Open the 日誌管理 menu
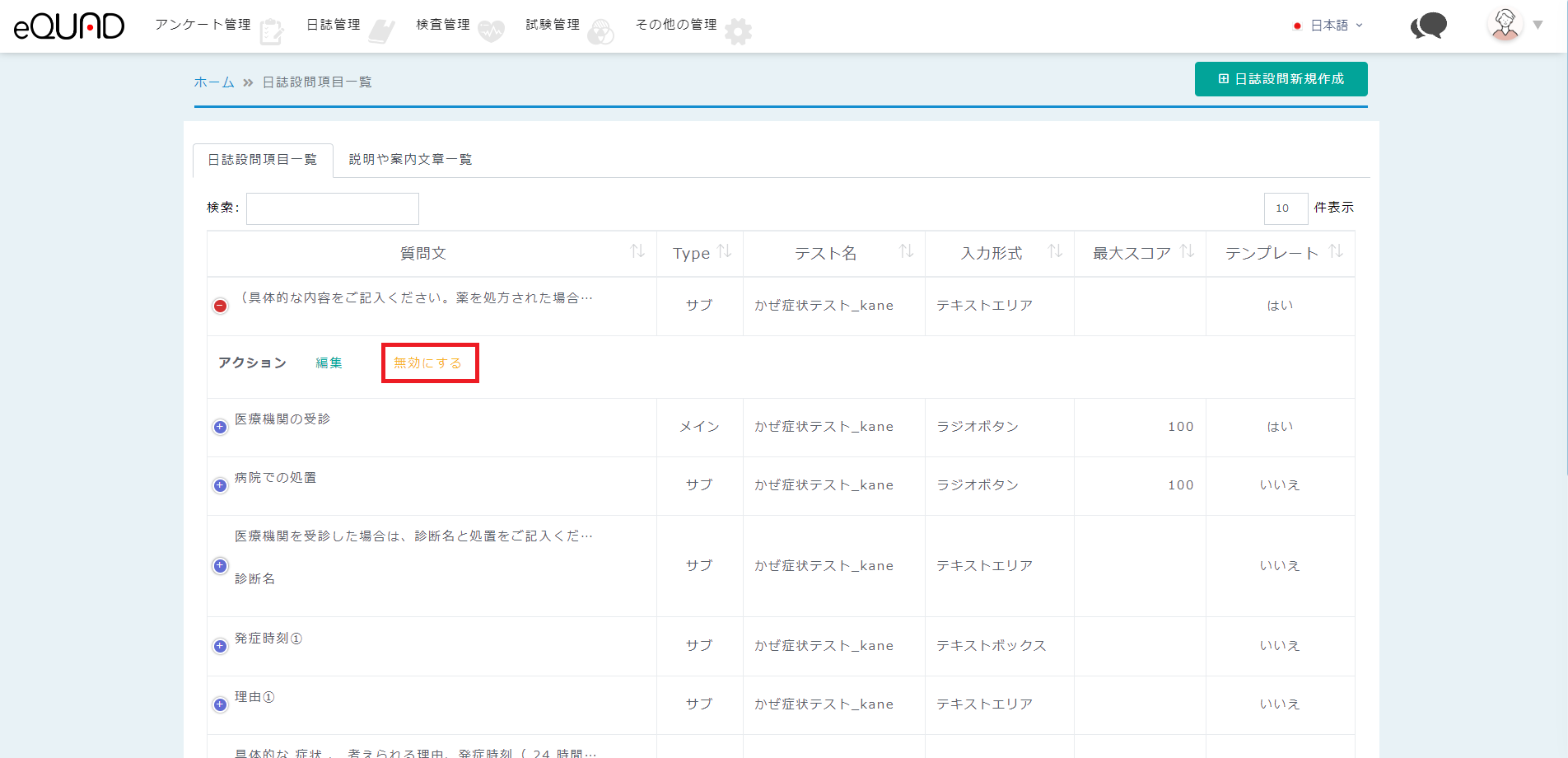Viewport: 1568px width, 758px height. pos(334,25)
